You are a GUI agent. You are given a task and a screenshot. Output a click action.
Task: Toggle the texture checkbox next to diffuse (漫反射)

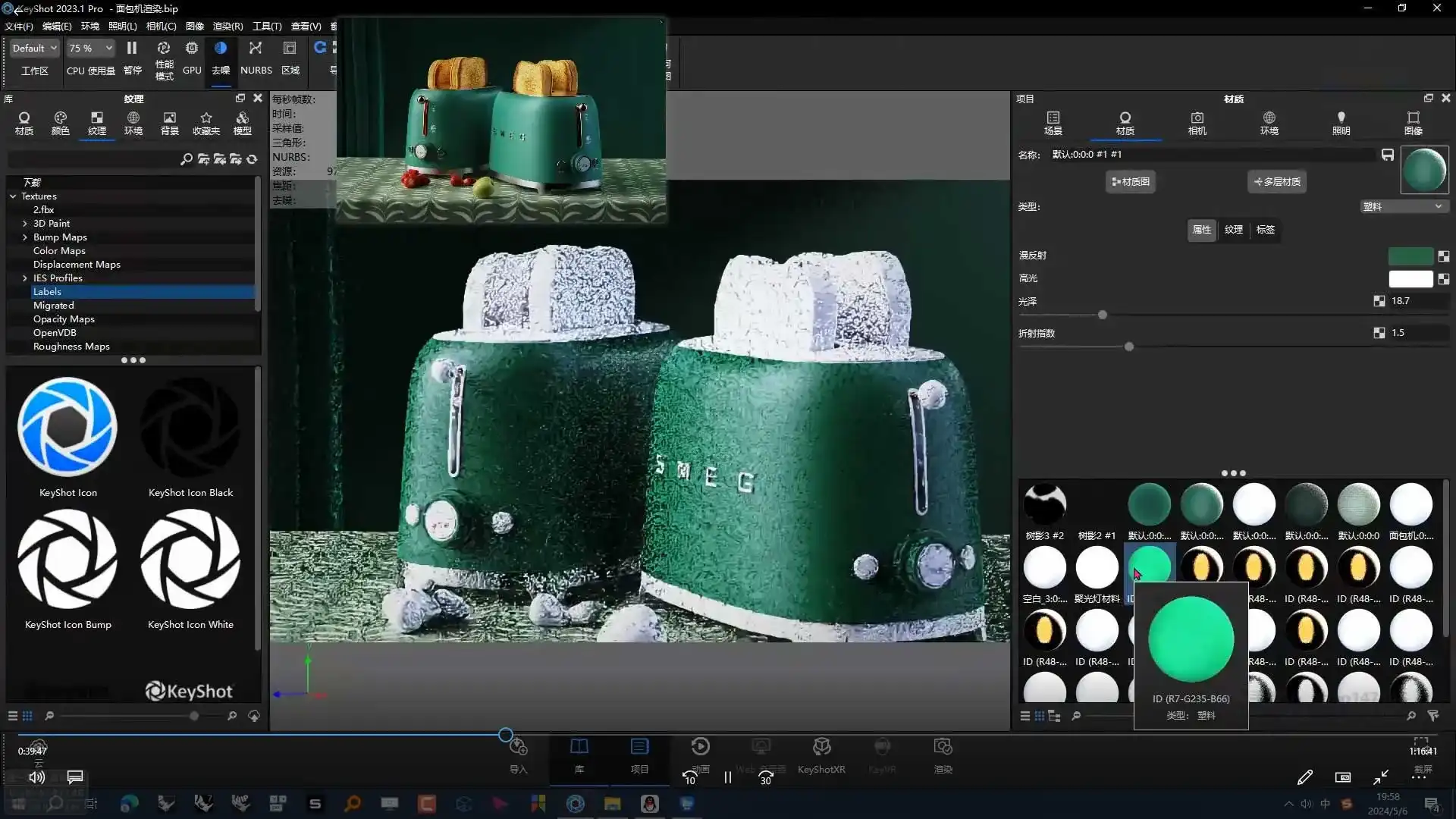click(x=1444, y=256)
